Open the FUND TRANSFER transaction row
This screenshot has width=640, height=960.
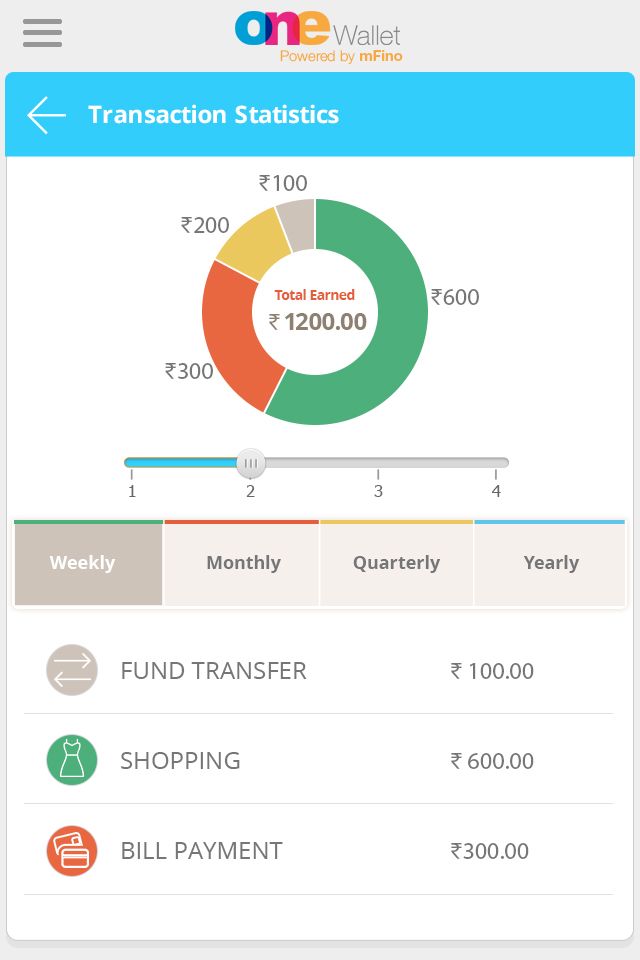coord(318,670)
